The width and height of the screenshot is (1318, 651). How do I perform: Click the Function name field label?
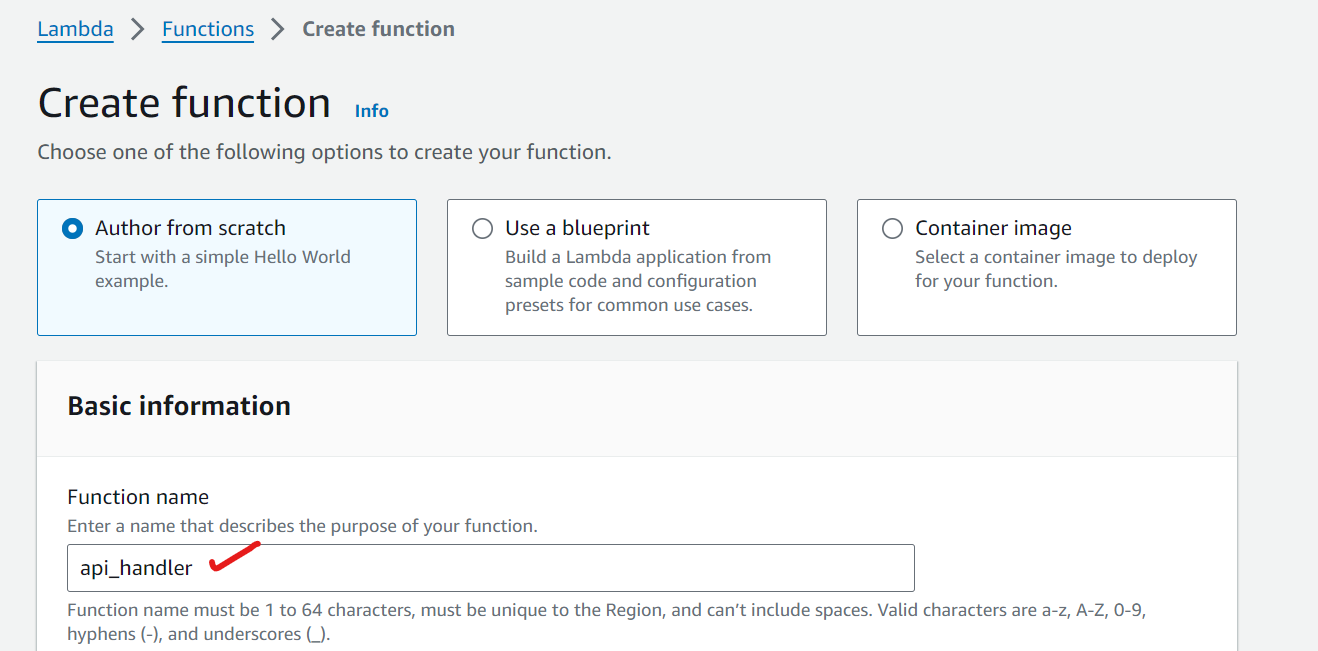click(138, 497)
